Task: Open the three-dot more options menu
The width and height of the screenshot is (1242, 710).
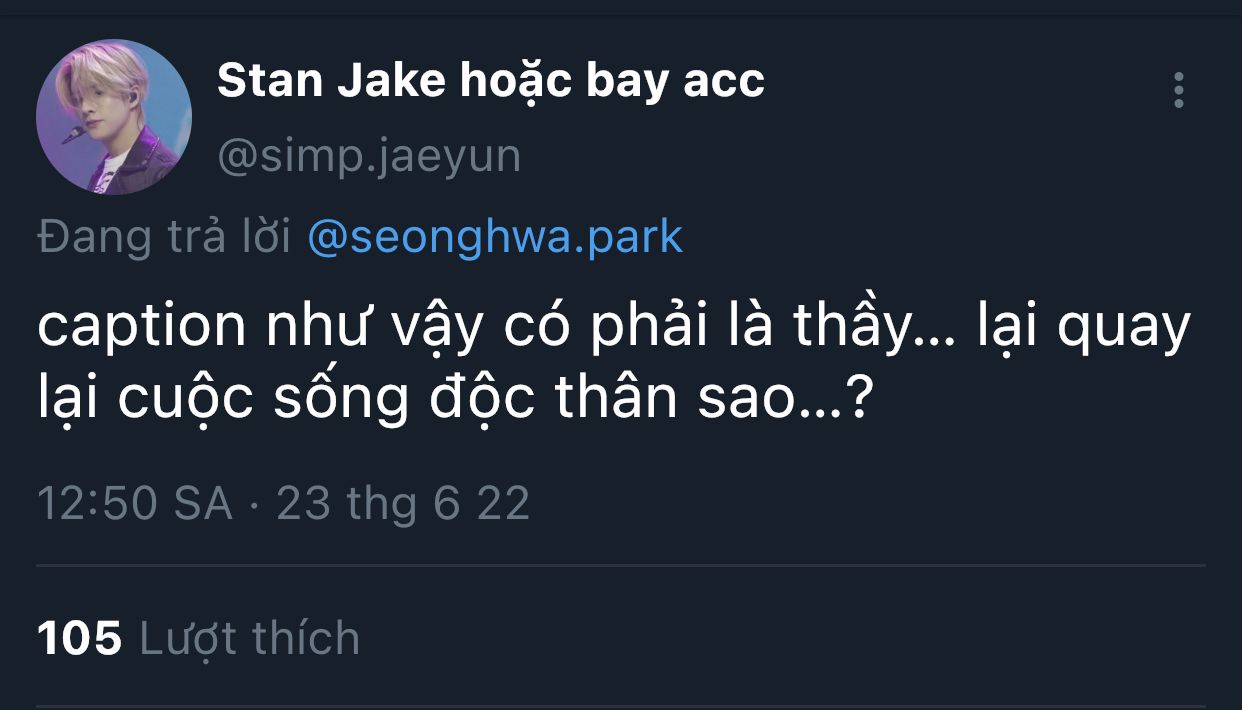Action: pyautogui.click(x=1179, y=91)
